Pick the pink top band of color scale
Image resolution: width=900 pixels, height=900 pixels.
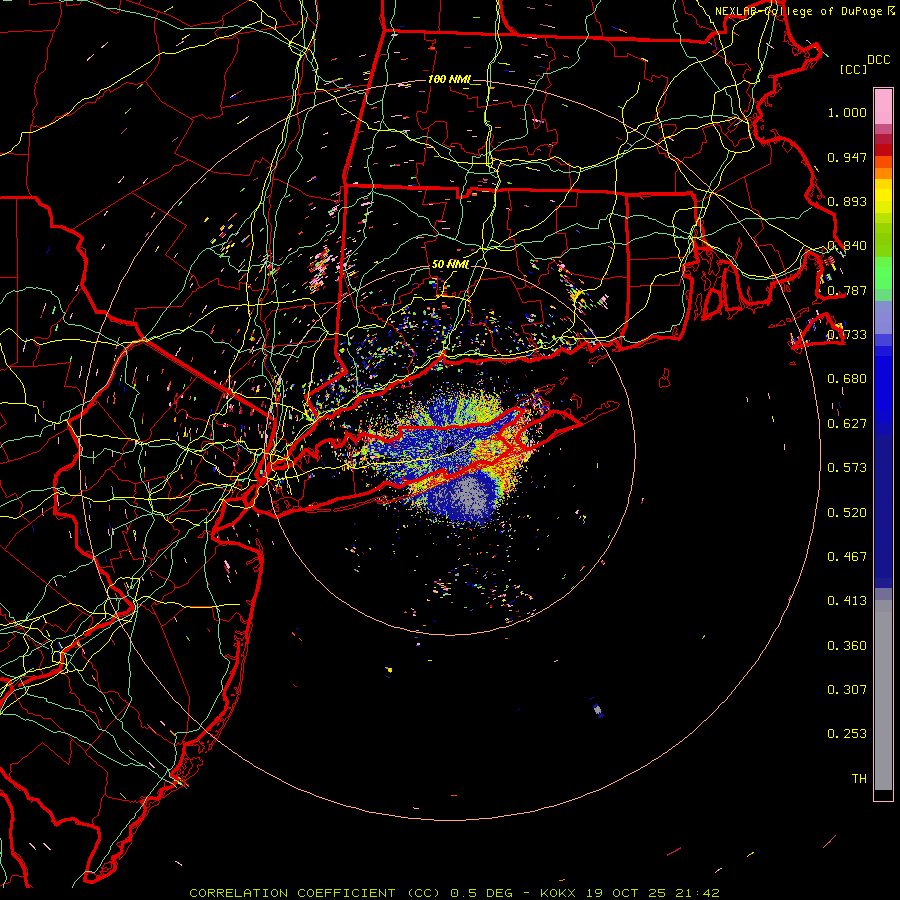(x=883, y=107)
